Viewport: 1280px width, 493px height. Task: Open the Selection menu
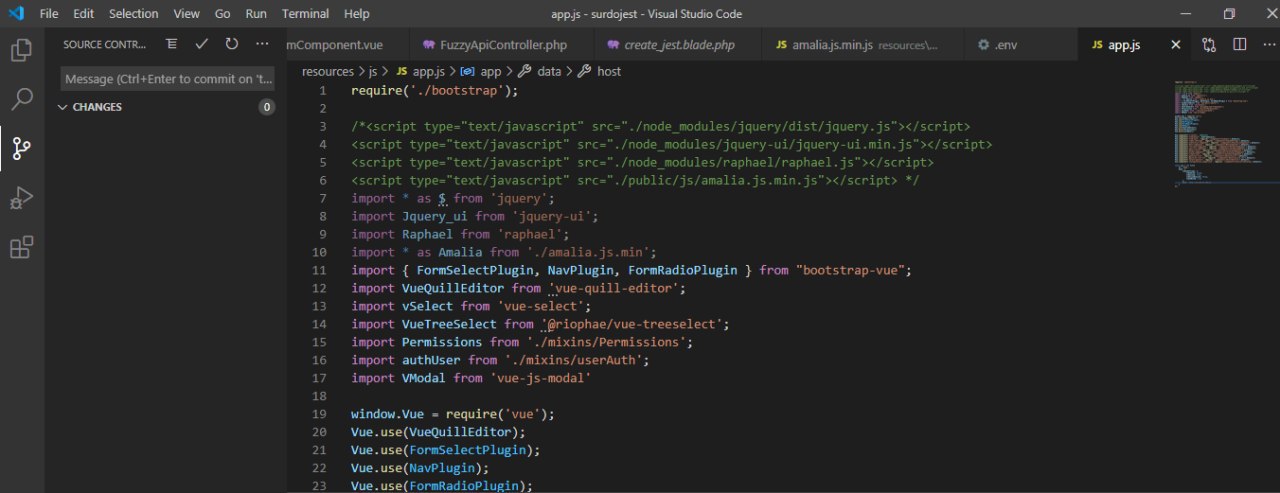(x=134, y=14)
